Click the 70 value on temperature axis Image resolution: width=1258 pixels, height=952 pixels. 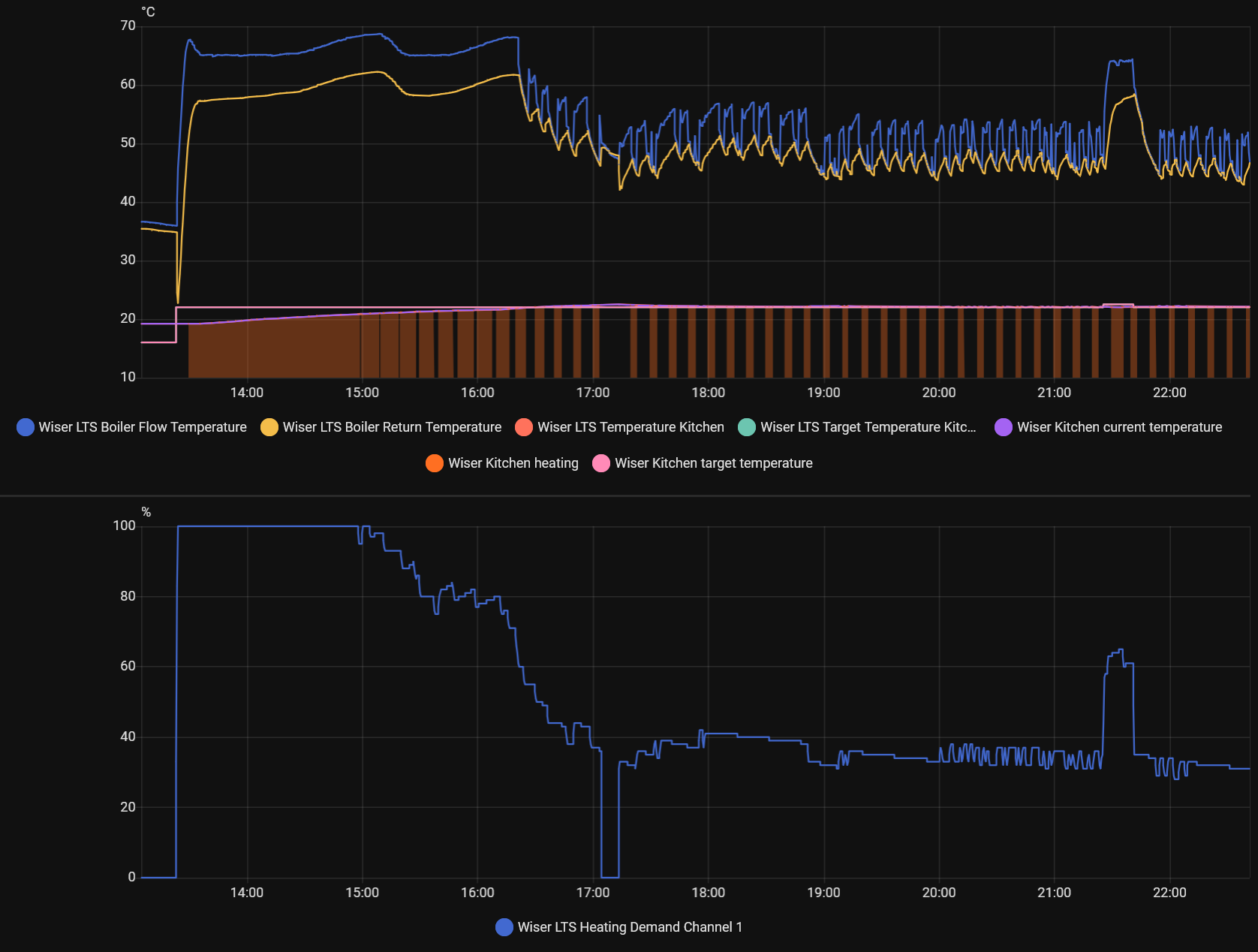[128, 26]
